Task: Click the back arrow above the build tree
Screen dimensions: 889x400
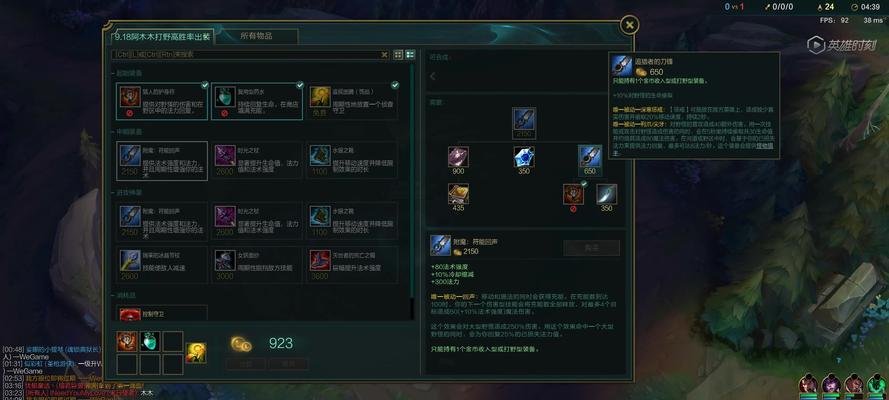Action: (x=433, y=76)
